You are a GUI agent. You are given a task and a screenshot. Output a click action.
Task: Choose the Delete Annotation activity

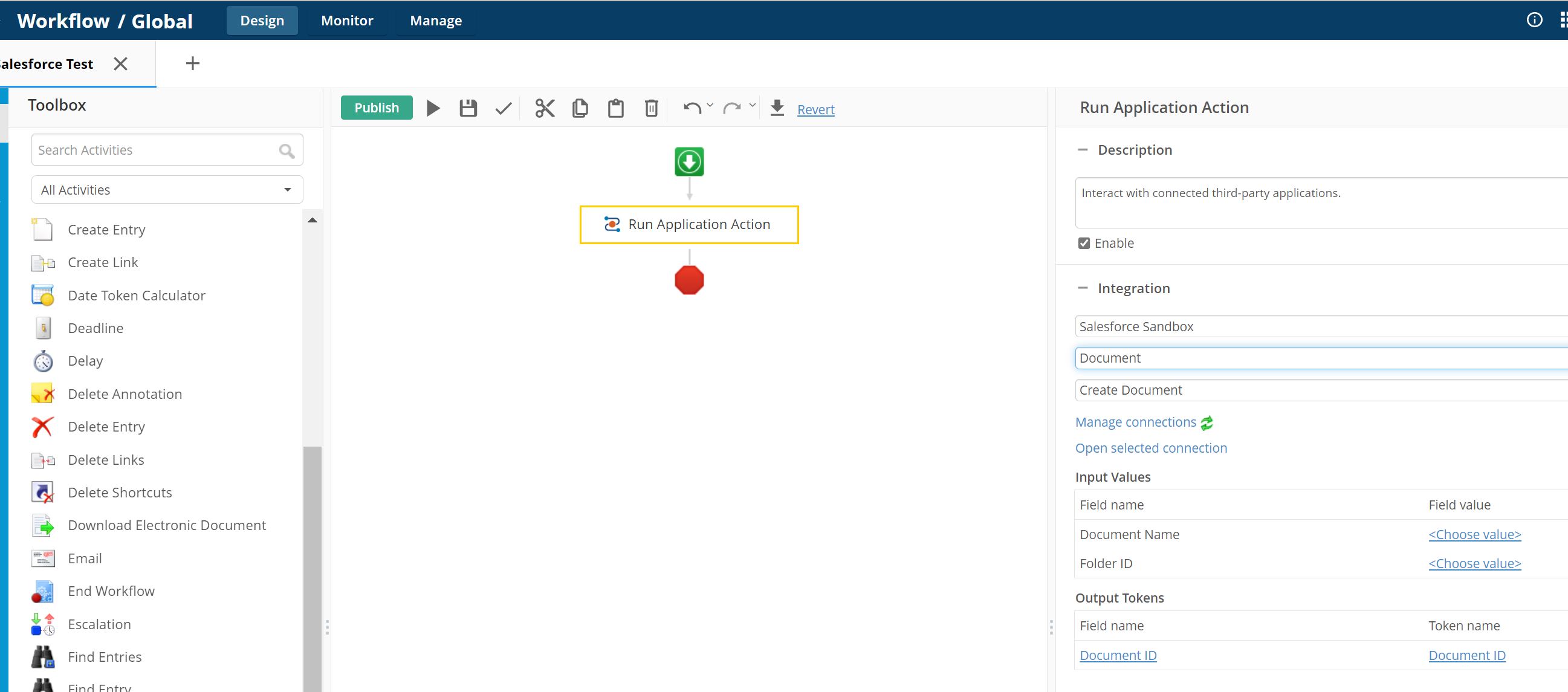tap(125, 394)
